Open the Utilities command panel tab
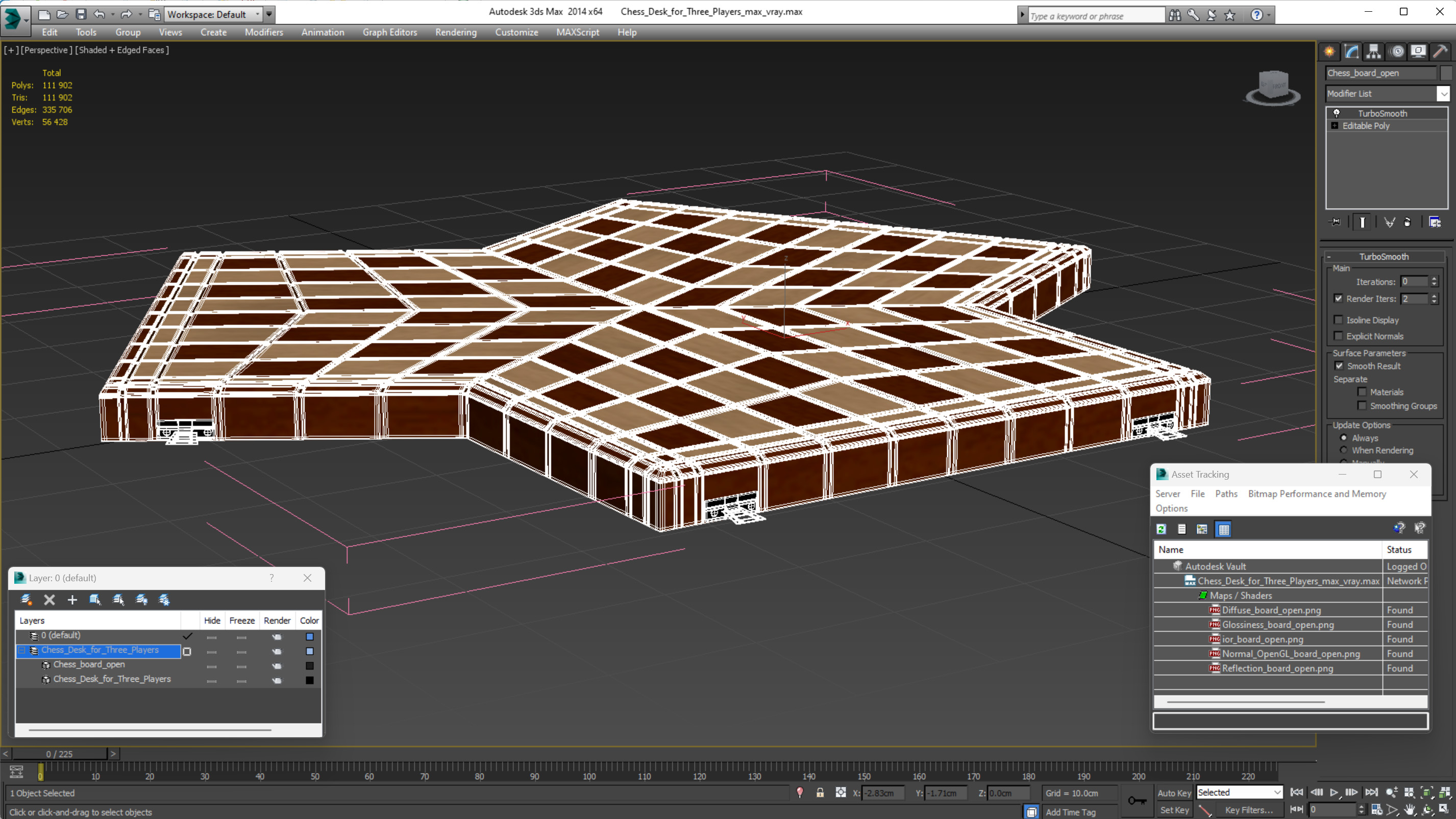The image size is (1456, 819). point(1440,52)
